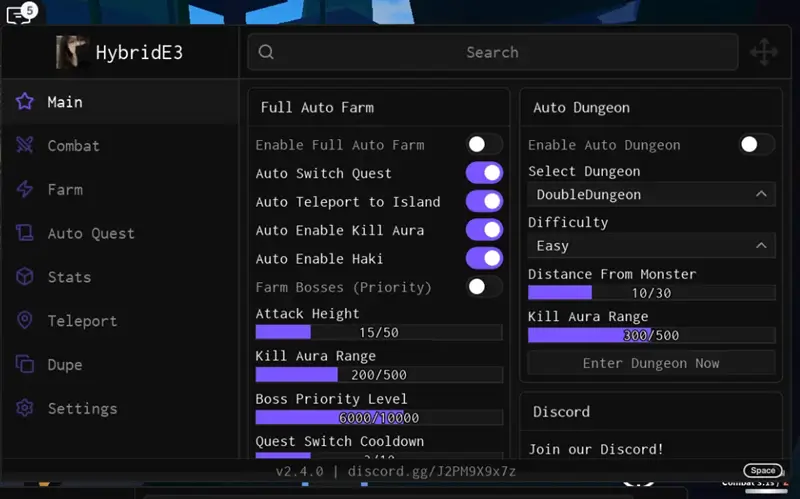
Task: Switch to the Combat tab
Action: click(73, 146)
